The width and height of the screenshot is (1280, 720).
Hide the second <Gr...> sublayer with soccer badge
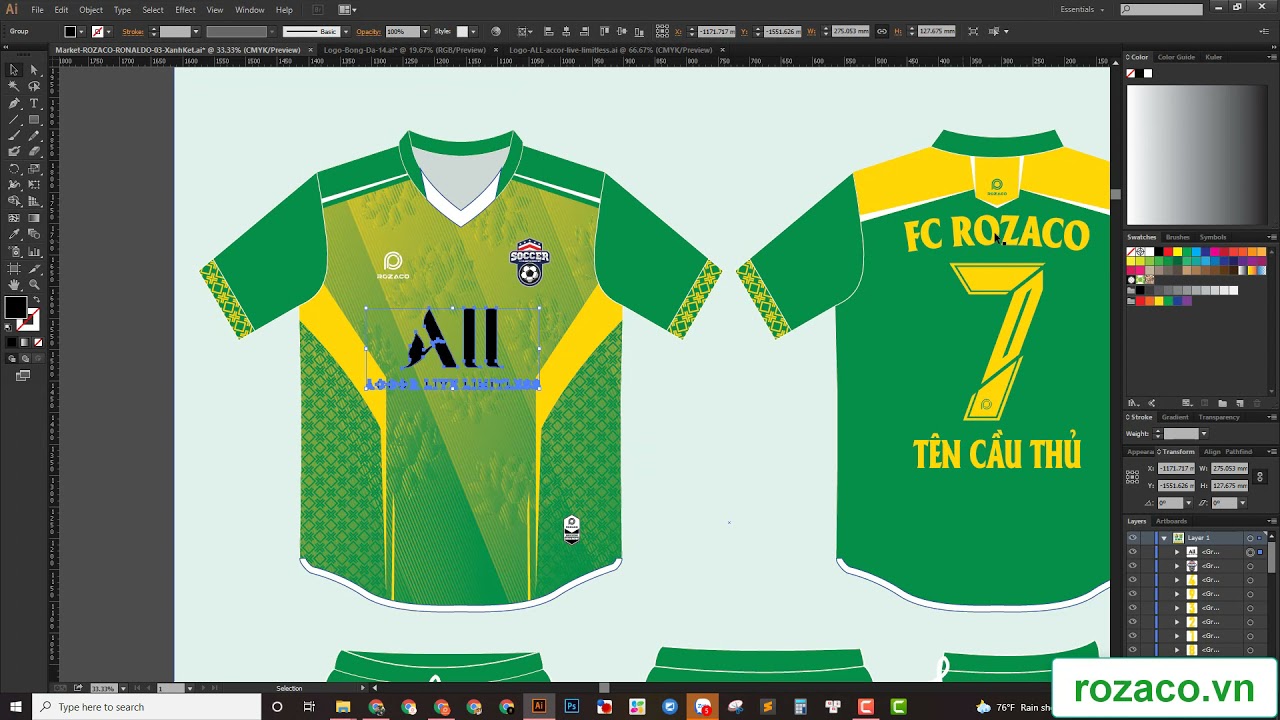(x=1132, y=565)
